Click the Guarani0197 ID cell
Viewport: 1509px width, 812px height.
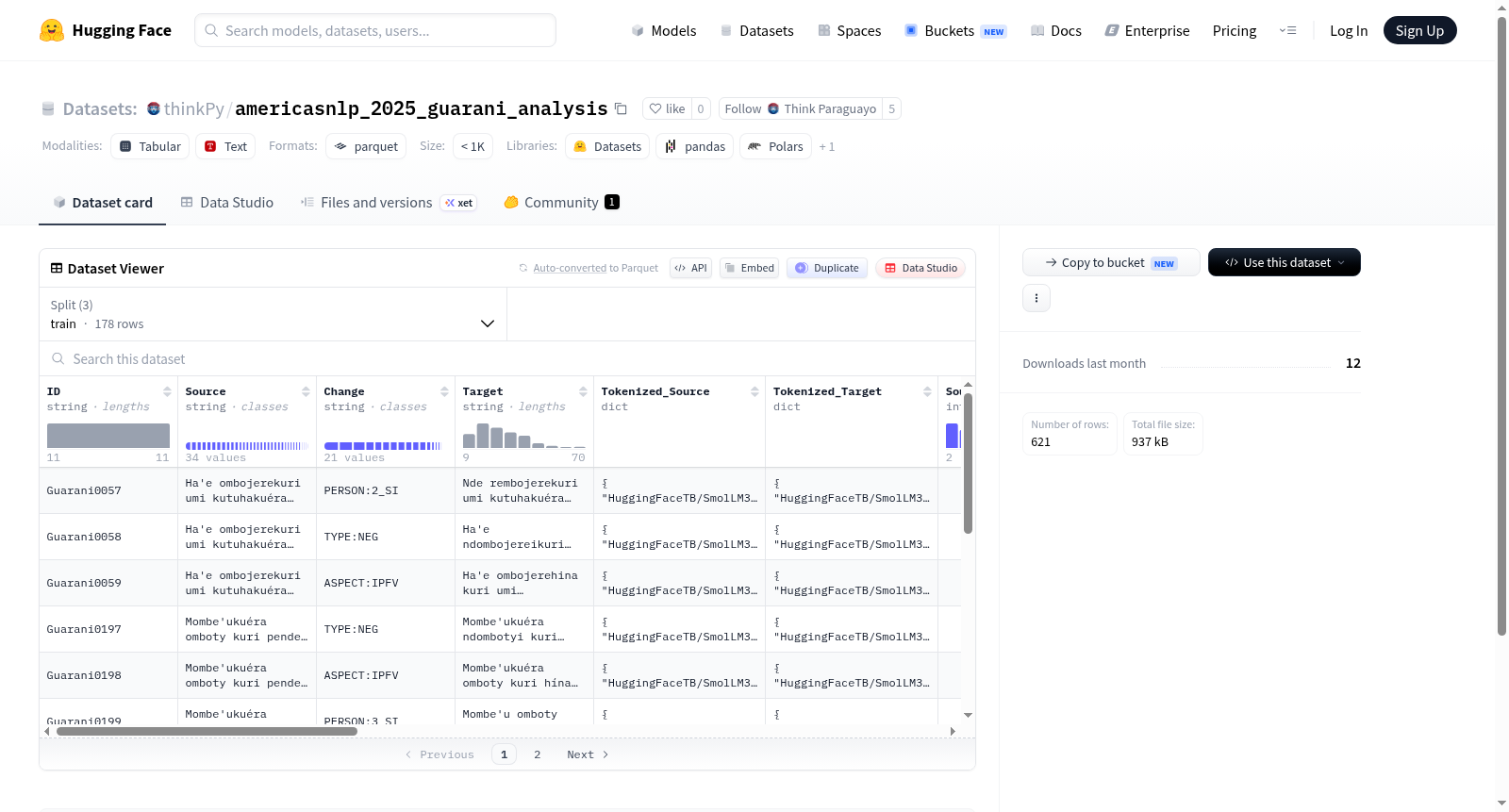108,629
